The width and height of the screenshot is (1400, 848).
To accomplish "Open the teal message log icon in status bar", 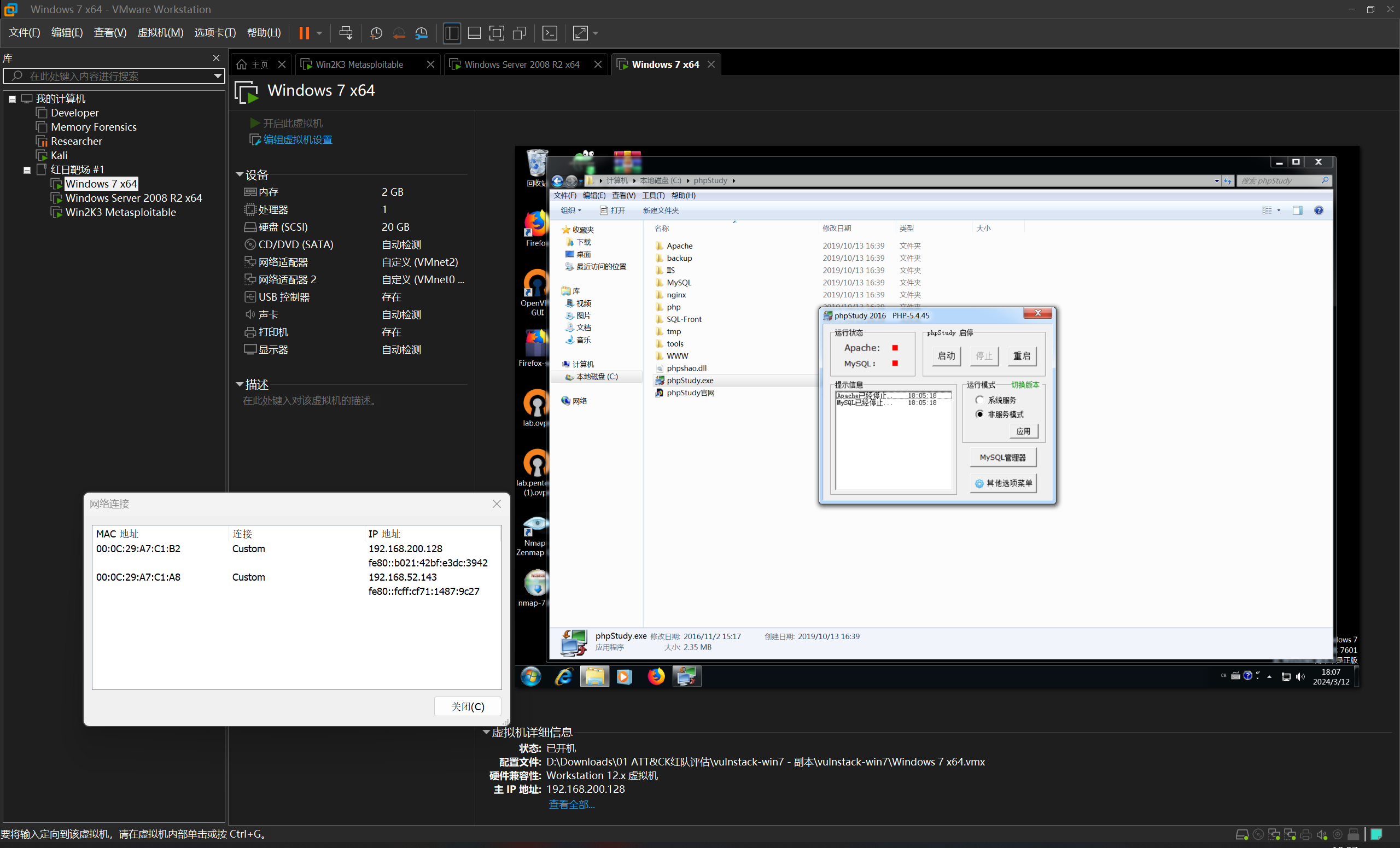I will 1376,834.
